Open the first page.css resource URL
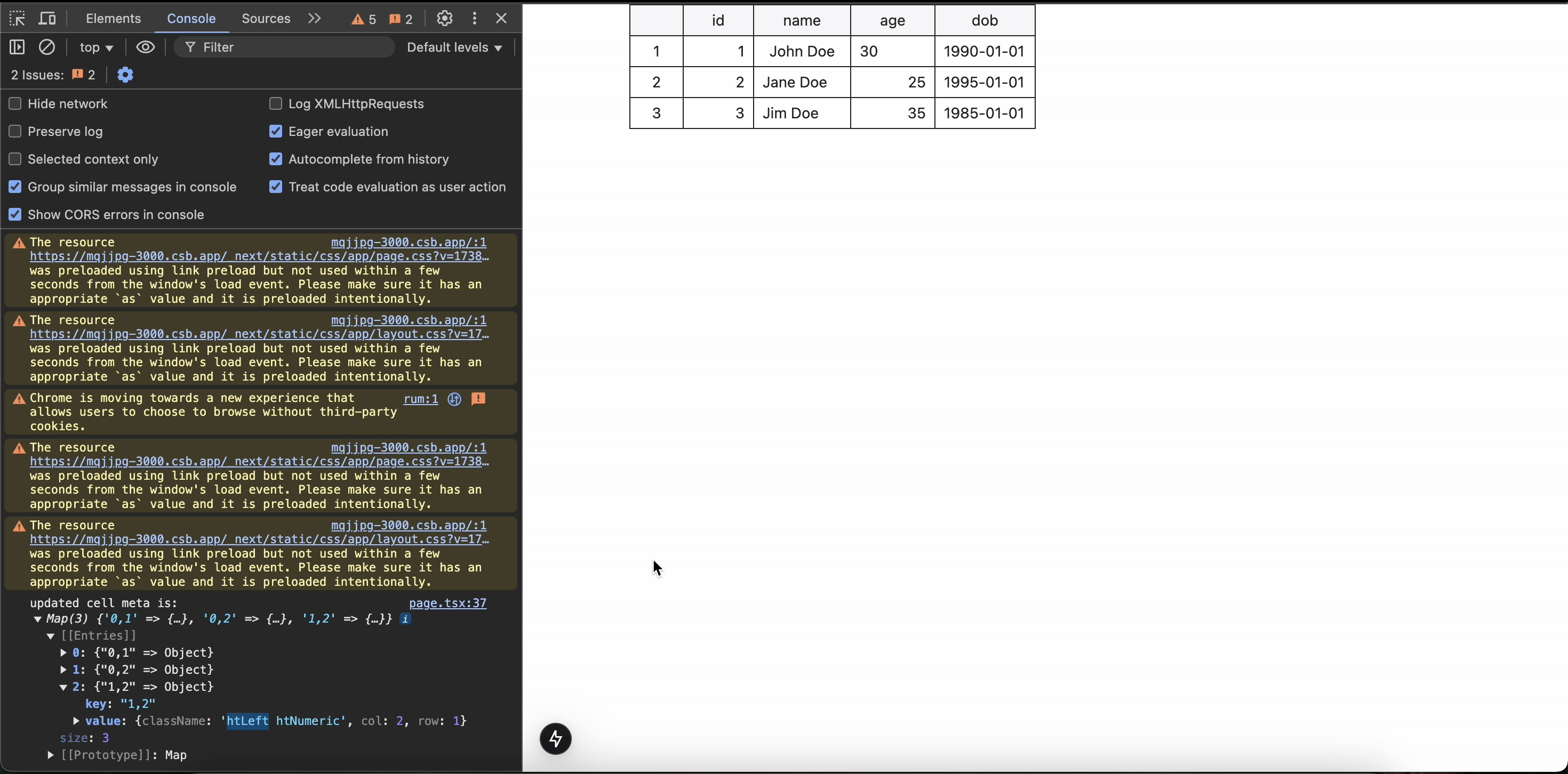1568x774 pixels. click(x=259, y=256)
